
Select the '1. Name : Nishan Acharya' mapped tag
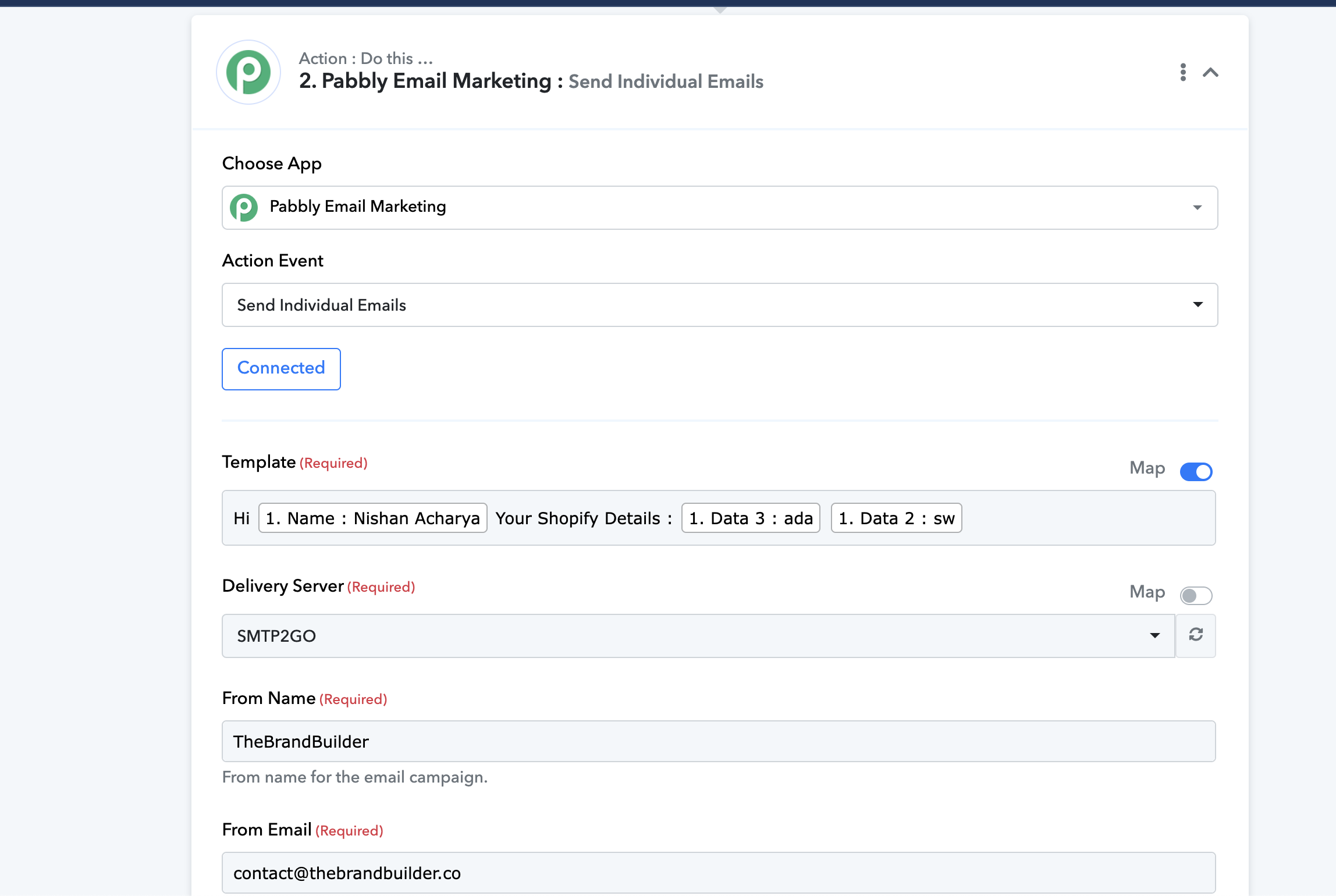(x=373, y=518)
